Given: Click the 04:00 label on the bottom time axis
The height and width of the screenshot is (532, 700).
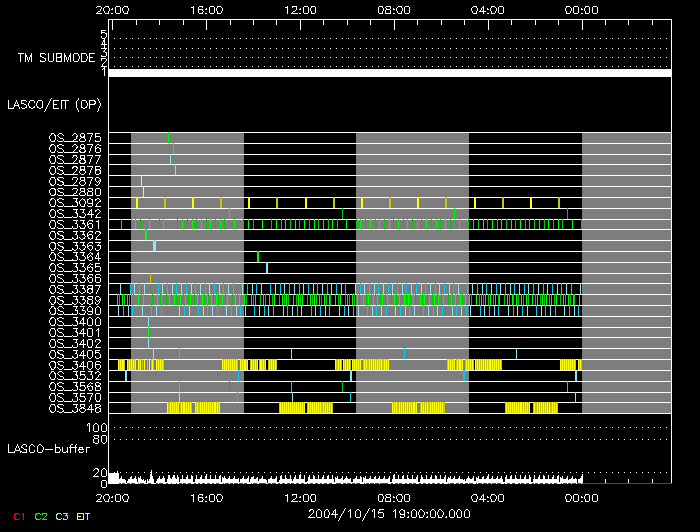Looking at the screenshot, I should click(x=488, y=498).
